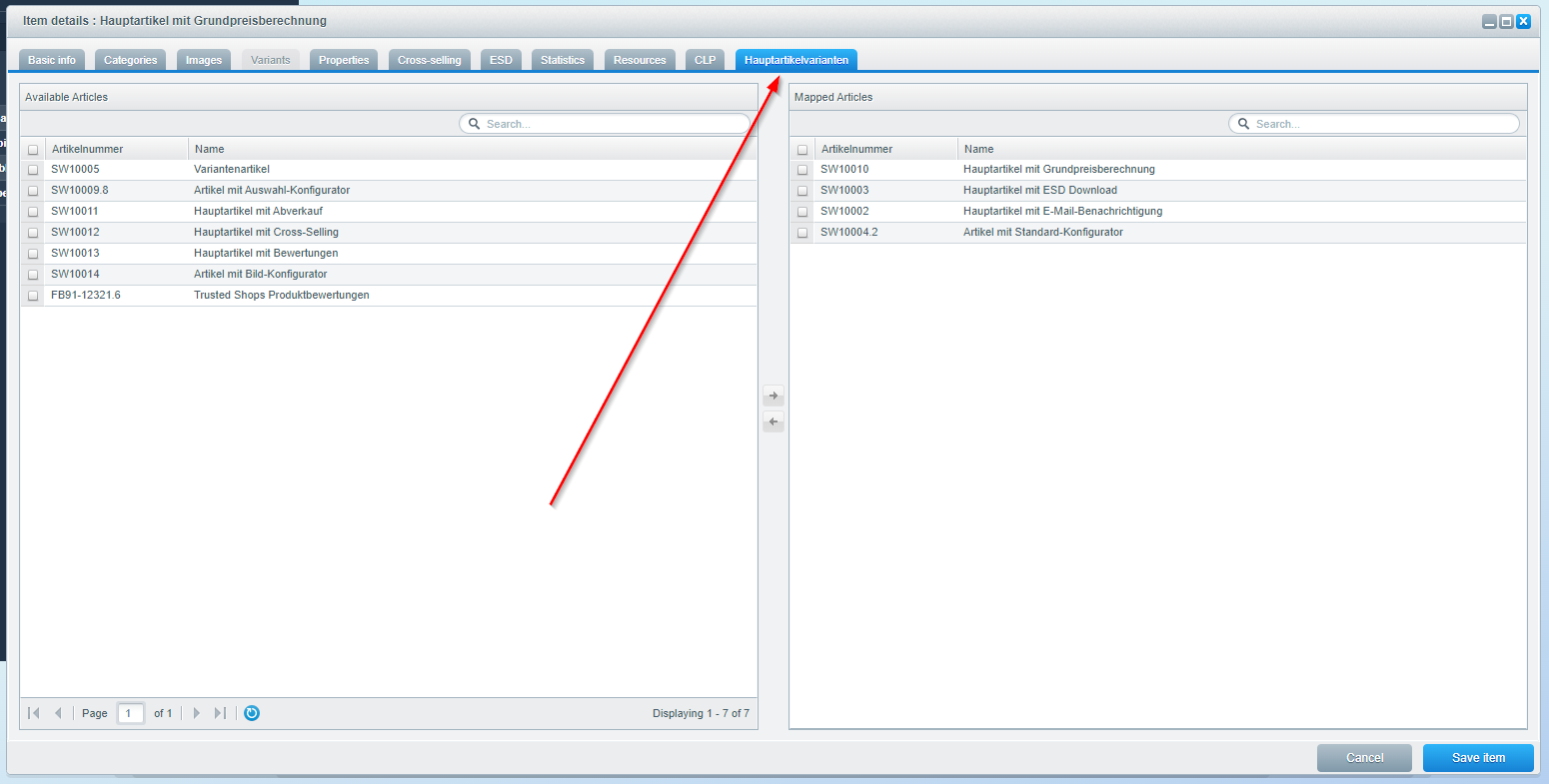This screenshot has width=1549, height=784.
Task: Check the mapped SW10010 row checkbox
Action: click(x=802, y=170)
